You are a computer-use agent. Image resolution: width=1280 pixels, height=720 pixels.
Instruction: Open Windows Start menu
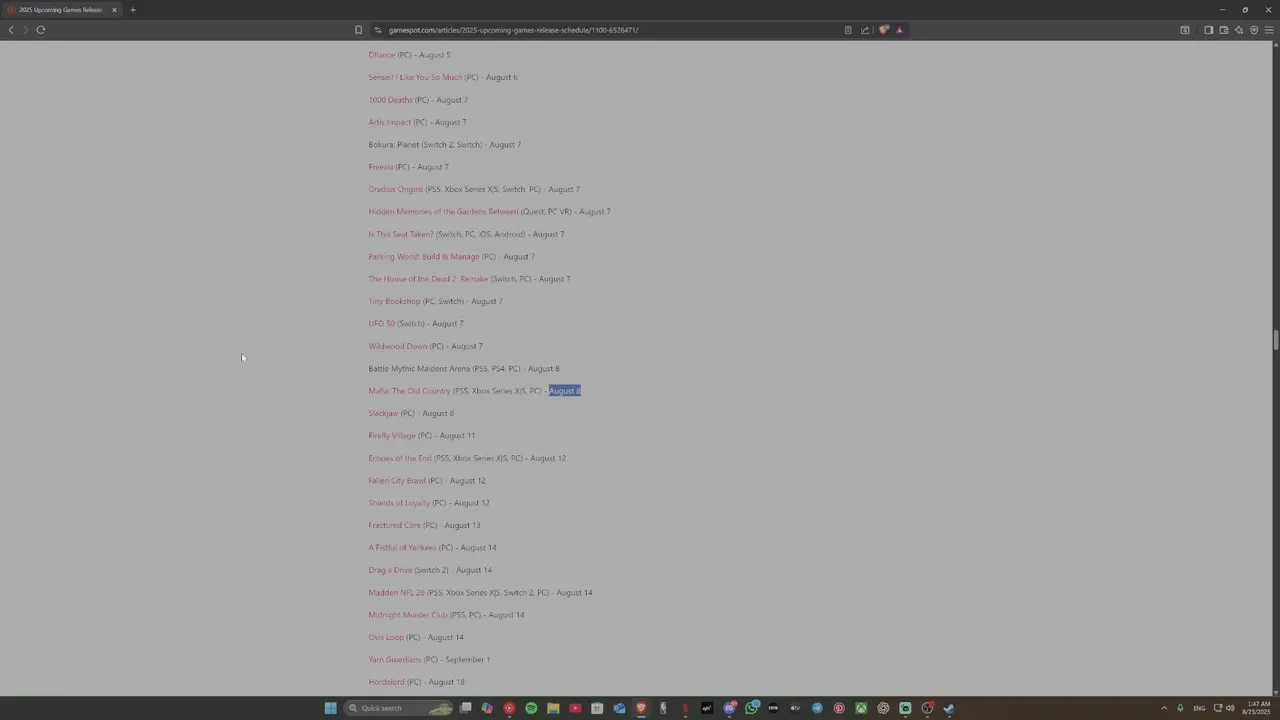pos(330,708)
